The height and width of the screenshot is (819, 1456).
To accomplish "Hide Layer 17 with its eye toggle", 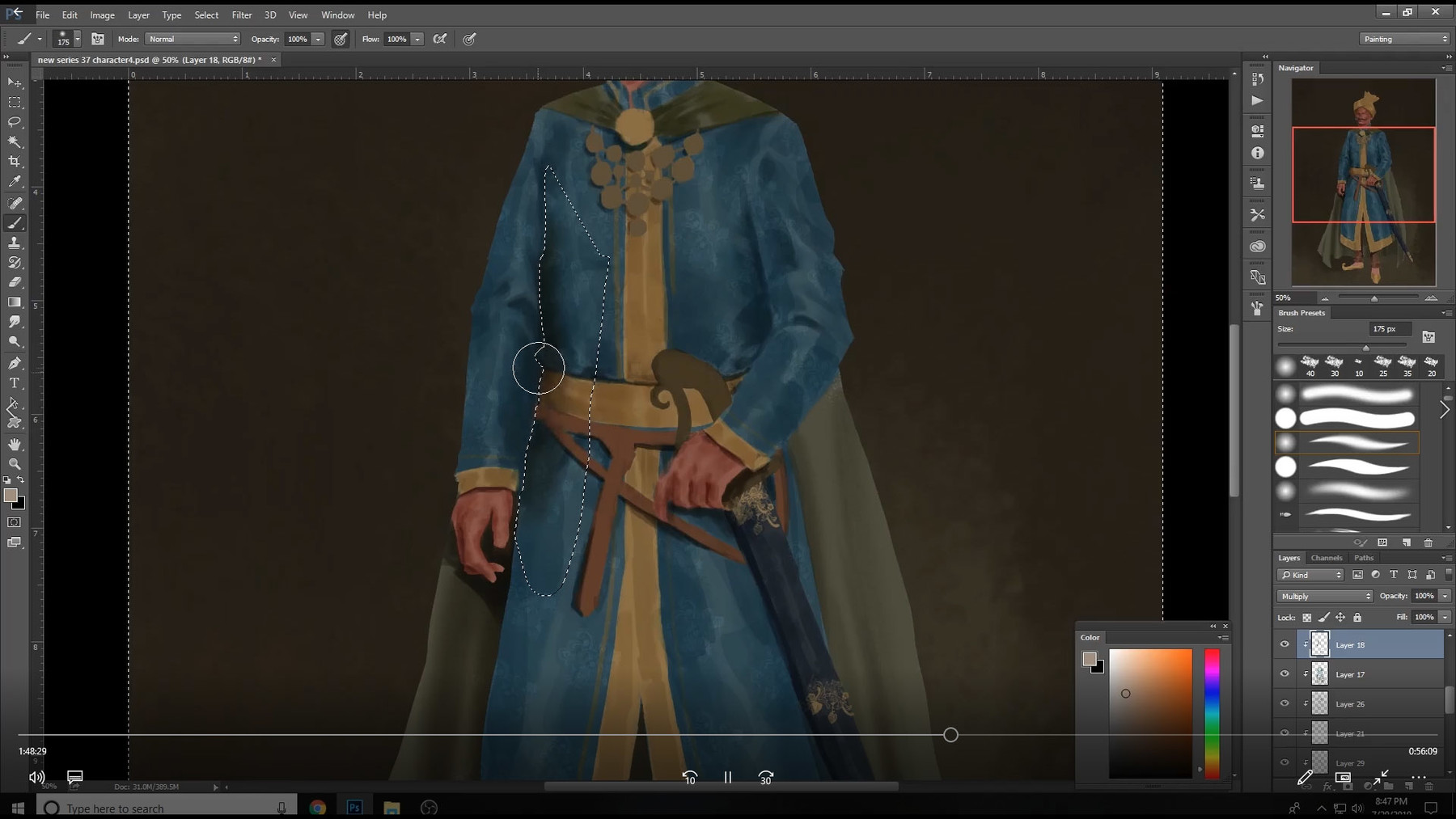I will 1285,673.
